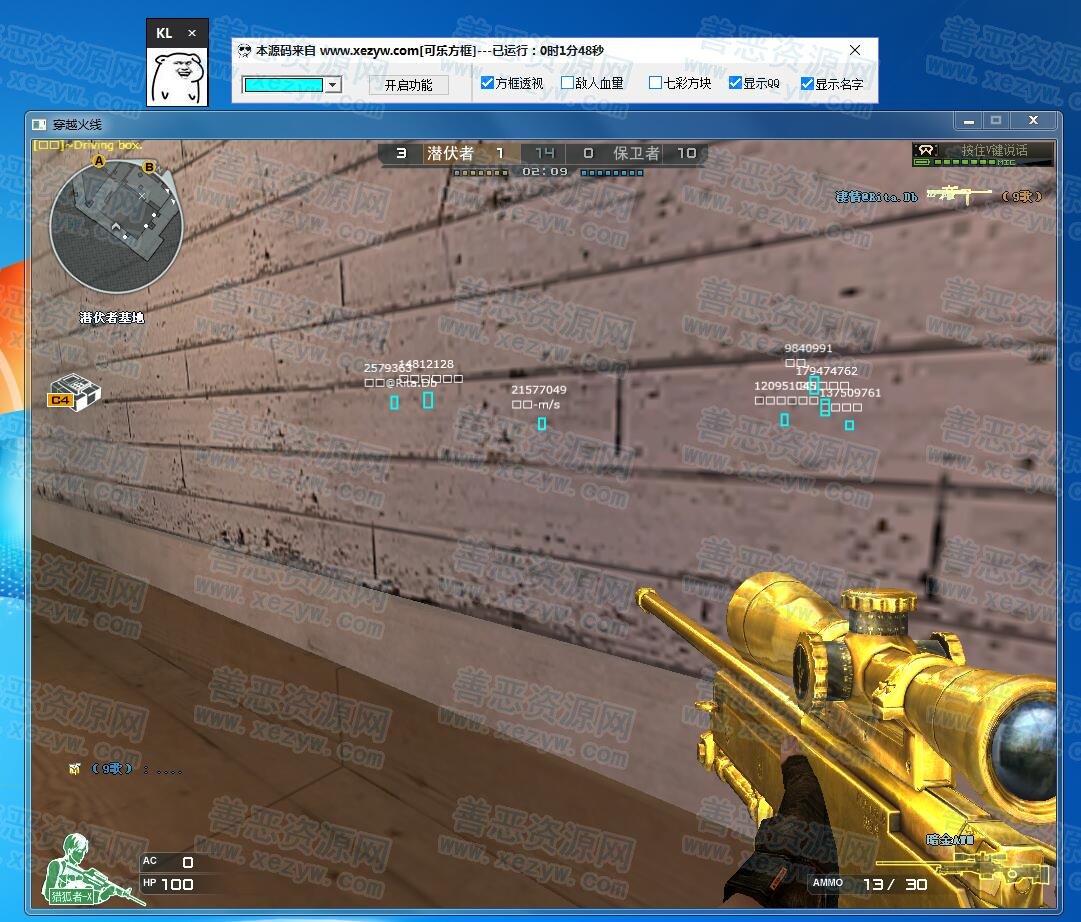The image size is (1081, 922).
Task: Close the KL floating widget
Action: coord(192,33)
